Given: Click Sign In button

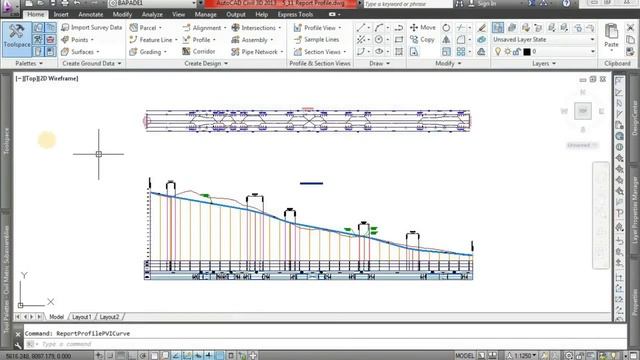Looking at the screenshot, I should 487,4.
